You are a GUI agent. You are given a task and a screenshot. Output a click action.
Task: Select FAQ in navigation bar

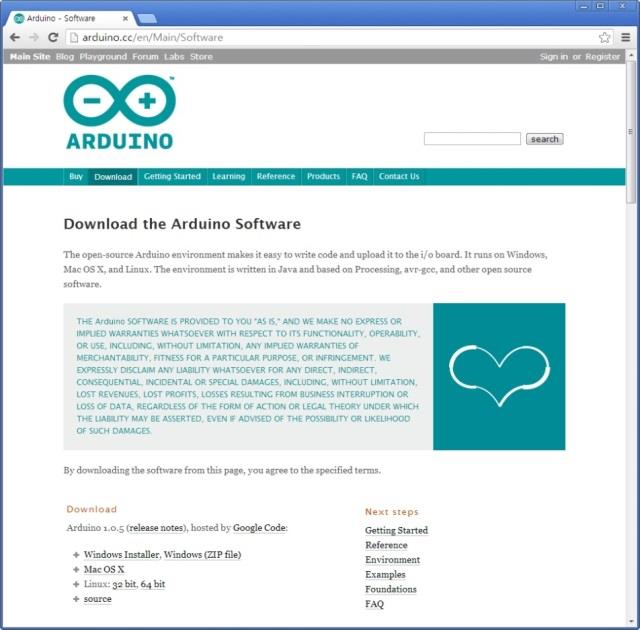[360, 176]
